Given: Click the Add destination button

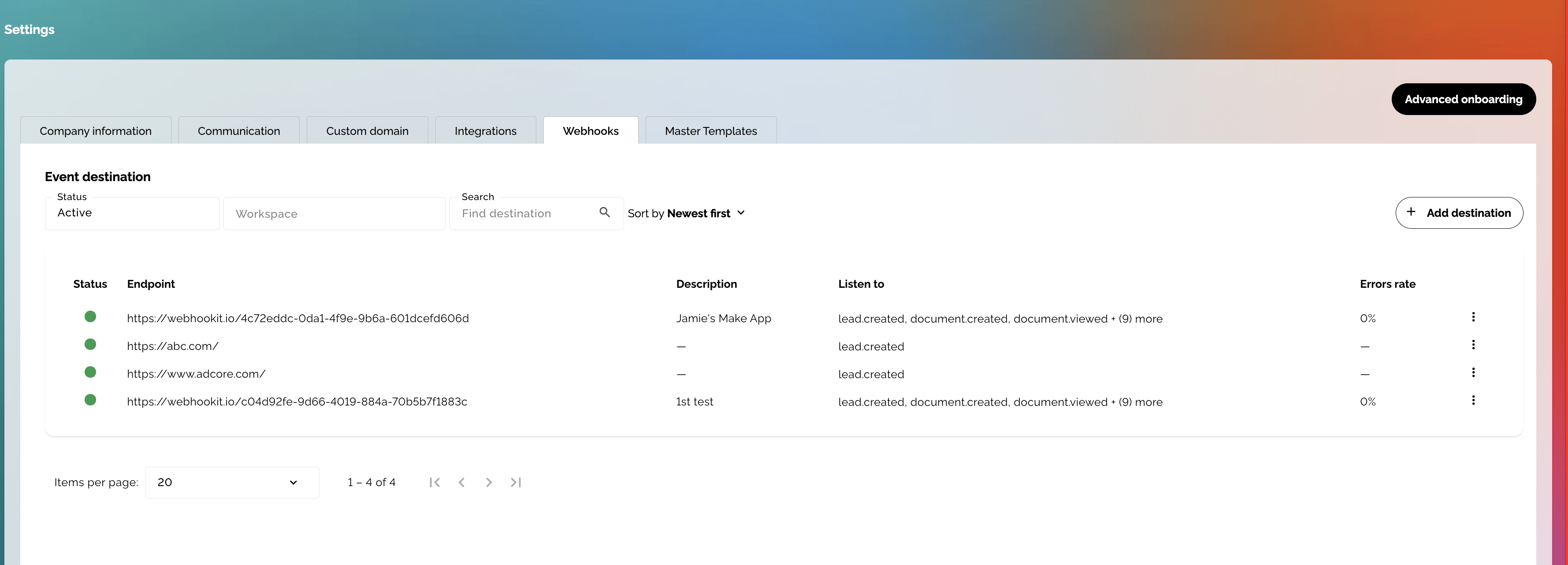Looking at the screenshot, I should [1458, 213].
